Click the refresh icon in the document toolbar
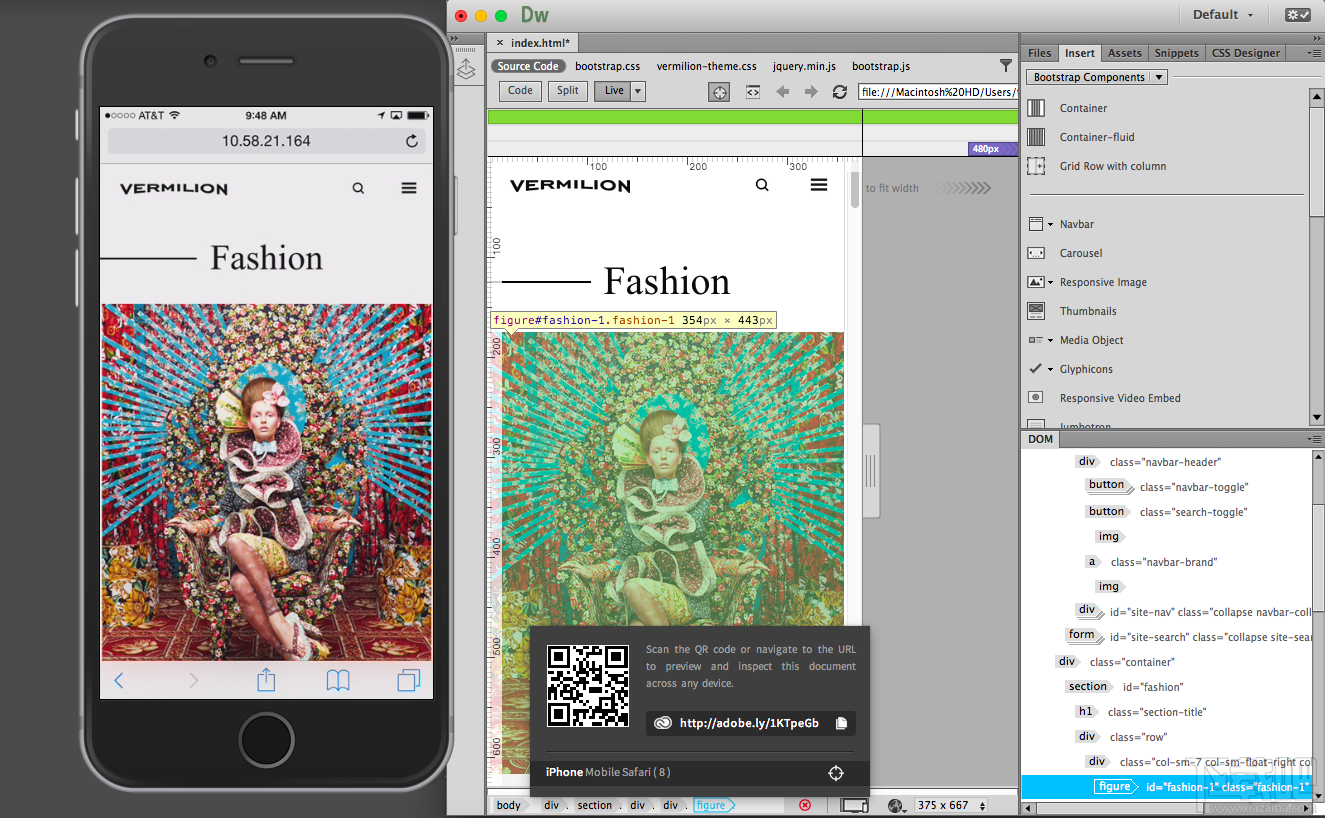Screen dimensions: 1325x818 [x=839, y=92]
